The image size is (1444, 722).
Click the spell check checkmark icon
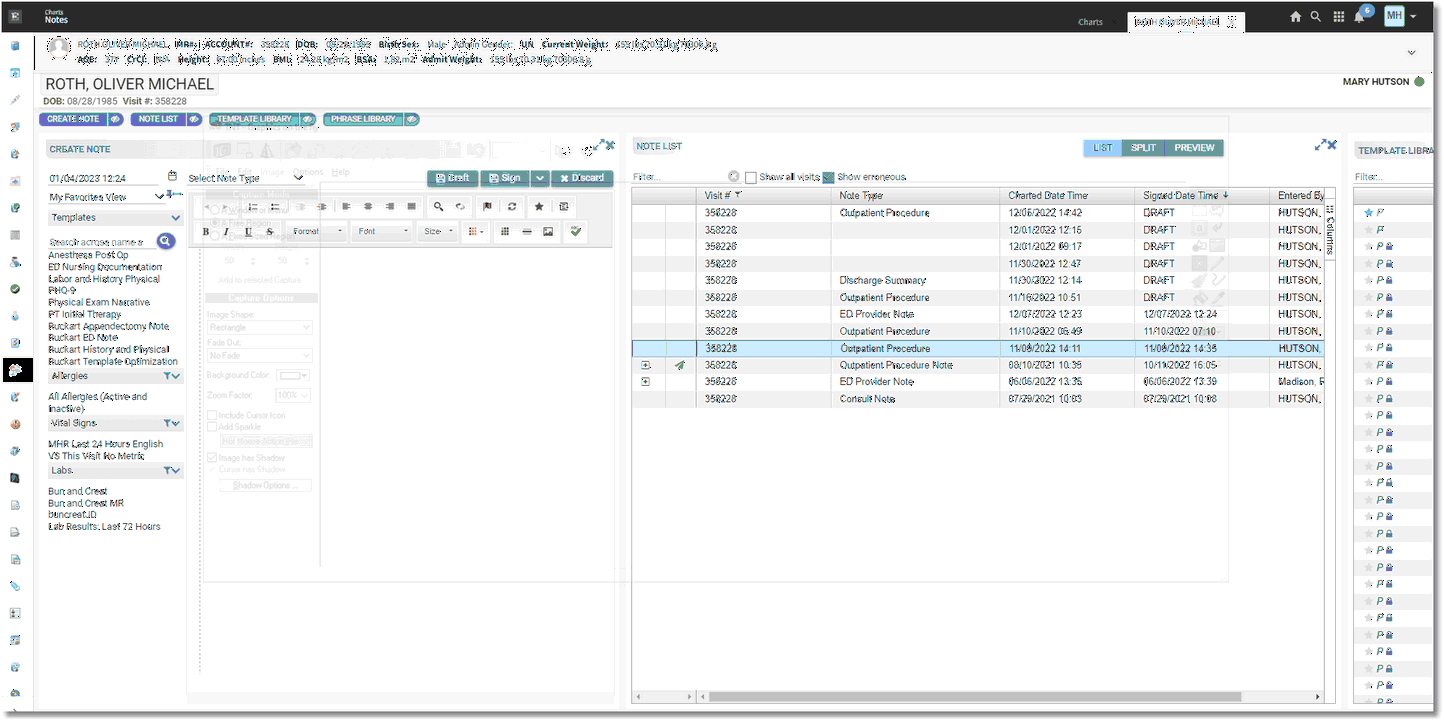574,231
